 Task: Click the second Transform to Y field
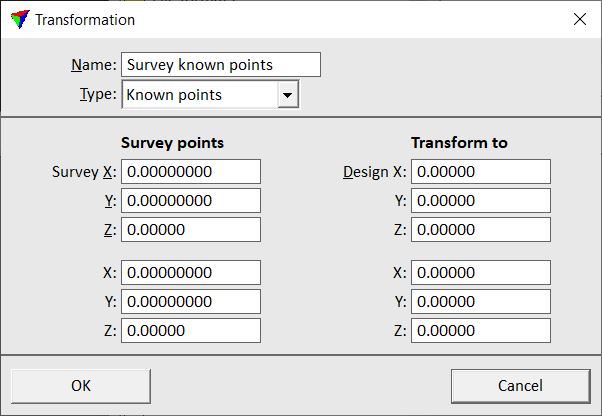coord(481,301)
